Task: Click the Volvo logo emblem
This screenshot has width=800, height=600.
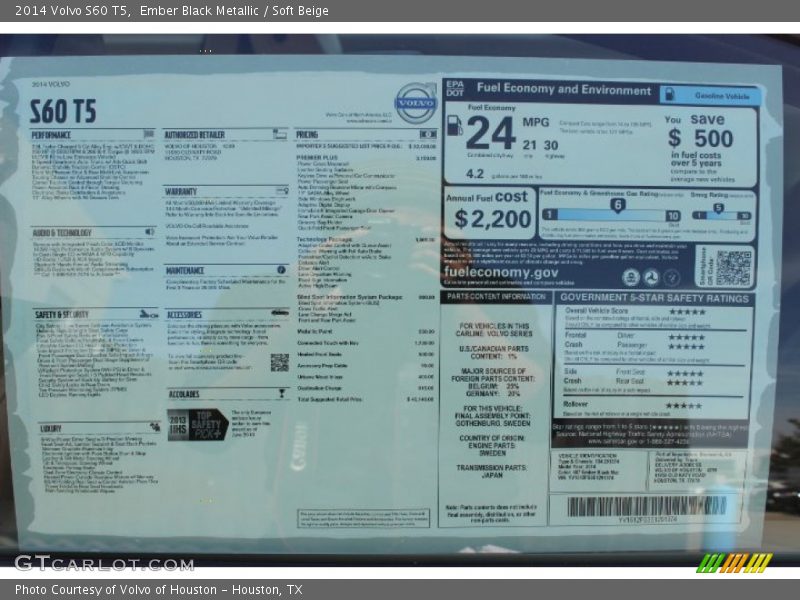Action: [417, 103]
